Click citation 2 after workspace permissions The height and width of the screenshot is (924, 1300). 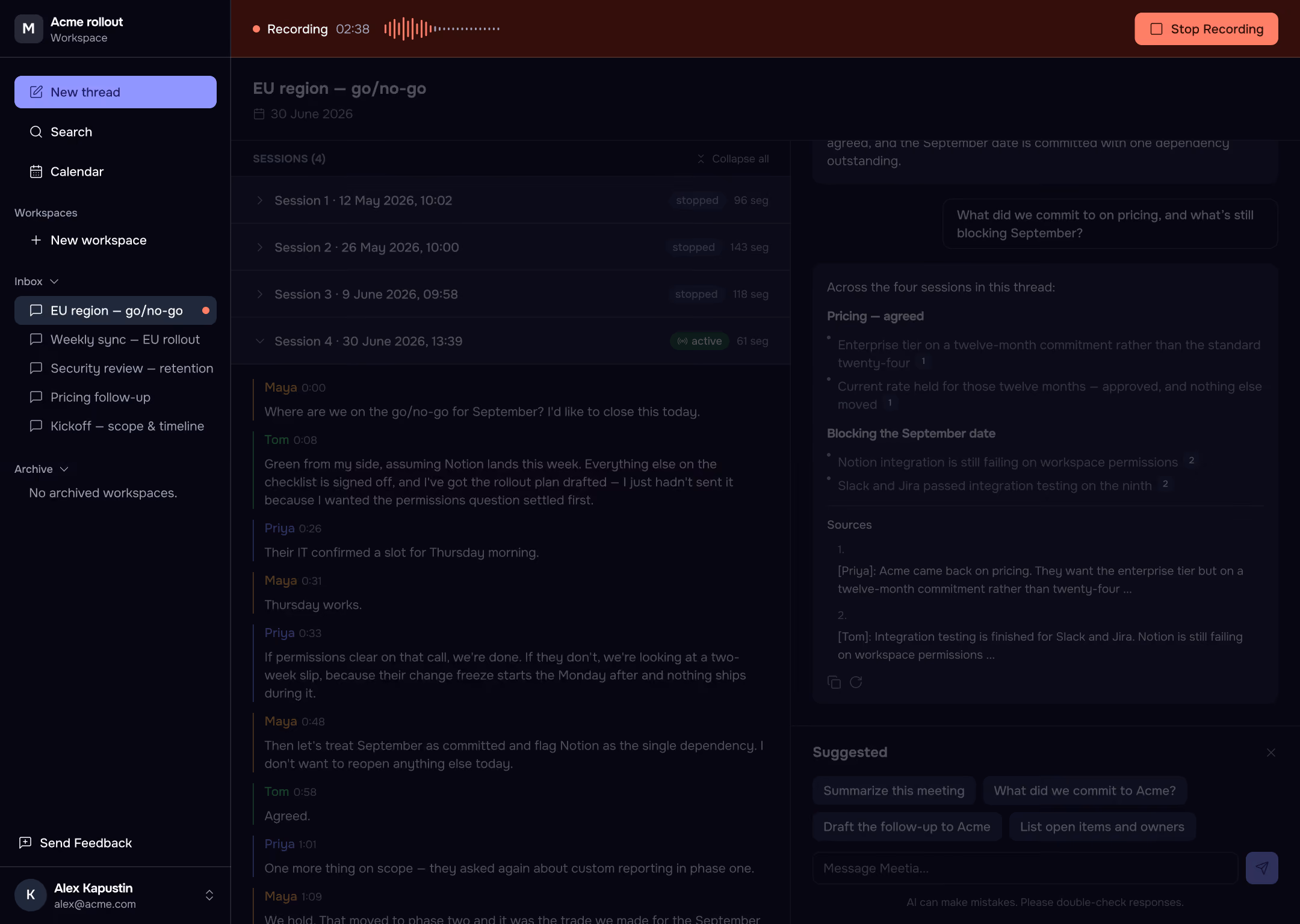click(1191, 460)
